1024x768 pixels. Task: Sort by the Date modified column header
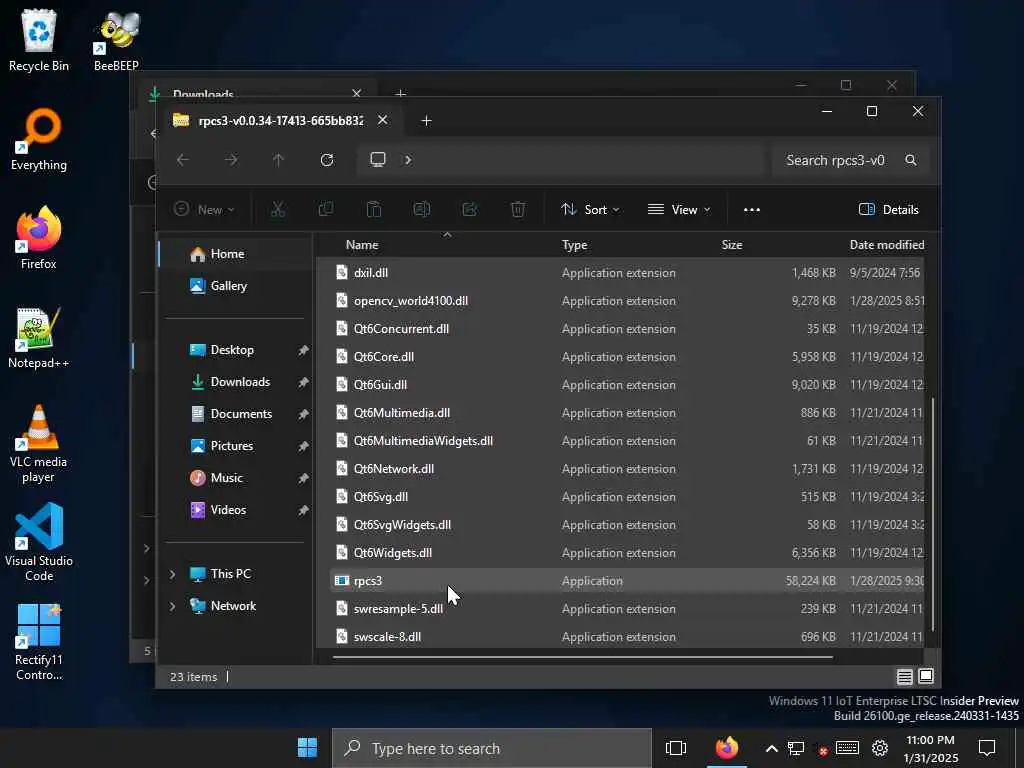coord(887,245)
